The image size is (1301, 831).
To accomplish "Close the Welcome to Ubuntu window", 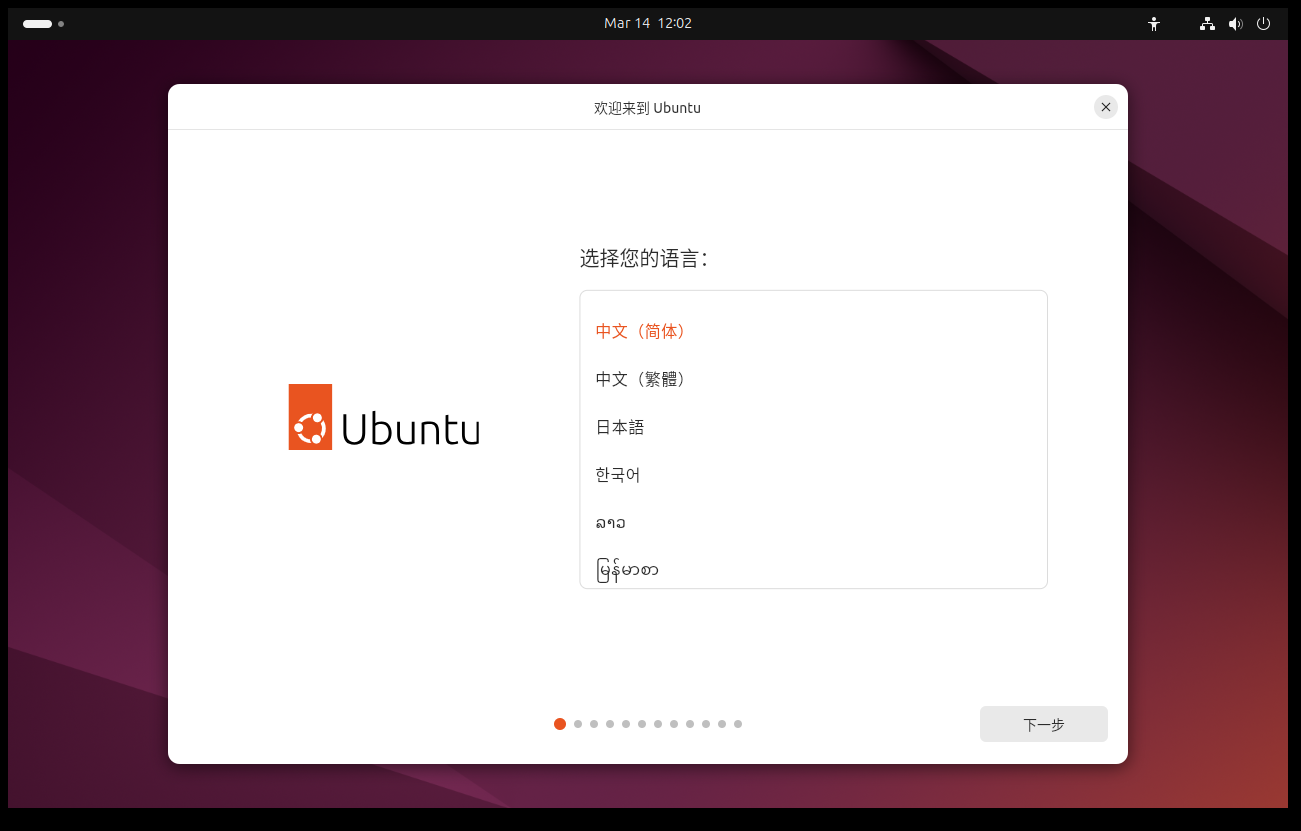I will click(1105, 107).
